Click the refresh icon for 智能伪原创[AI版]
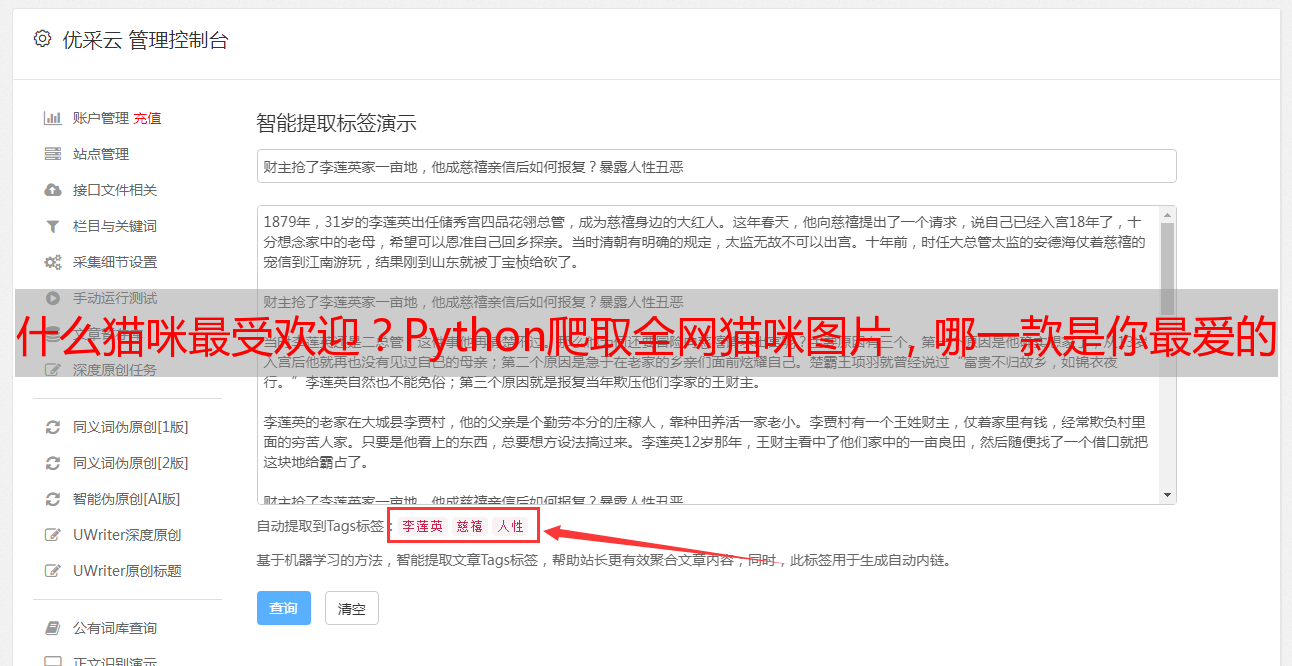The height and width of the screenshot is (666, 1292). 53,499
